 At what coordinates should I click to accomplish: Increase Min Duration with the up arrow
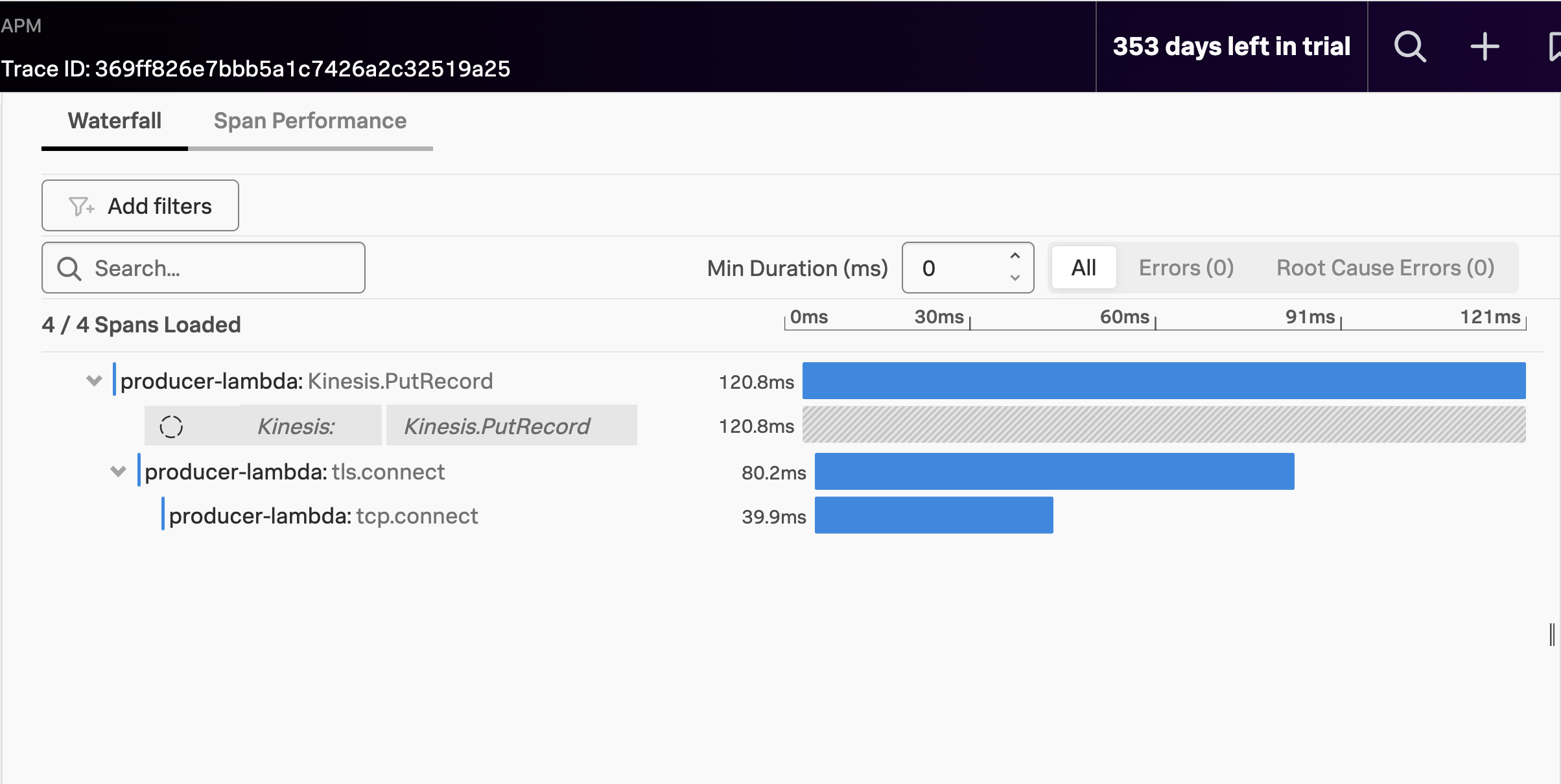1015,257
